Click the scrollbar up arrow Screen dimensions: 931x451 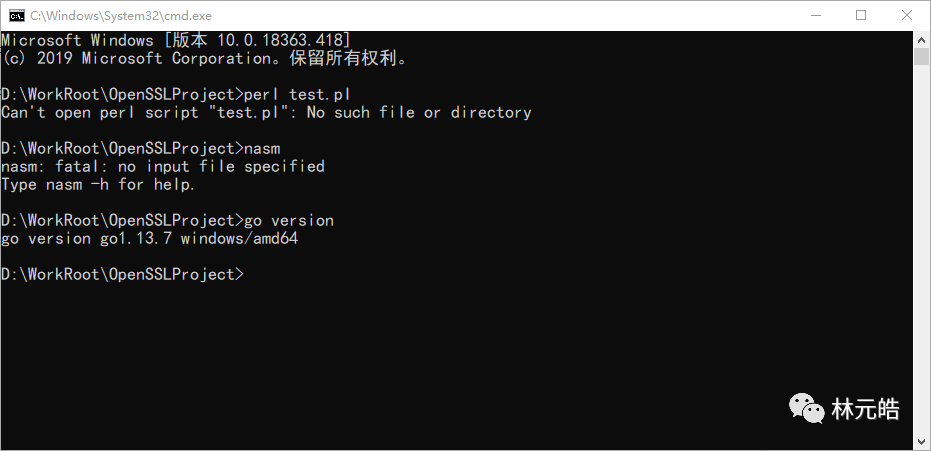(922, 38)
